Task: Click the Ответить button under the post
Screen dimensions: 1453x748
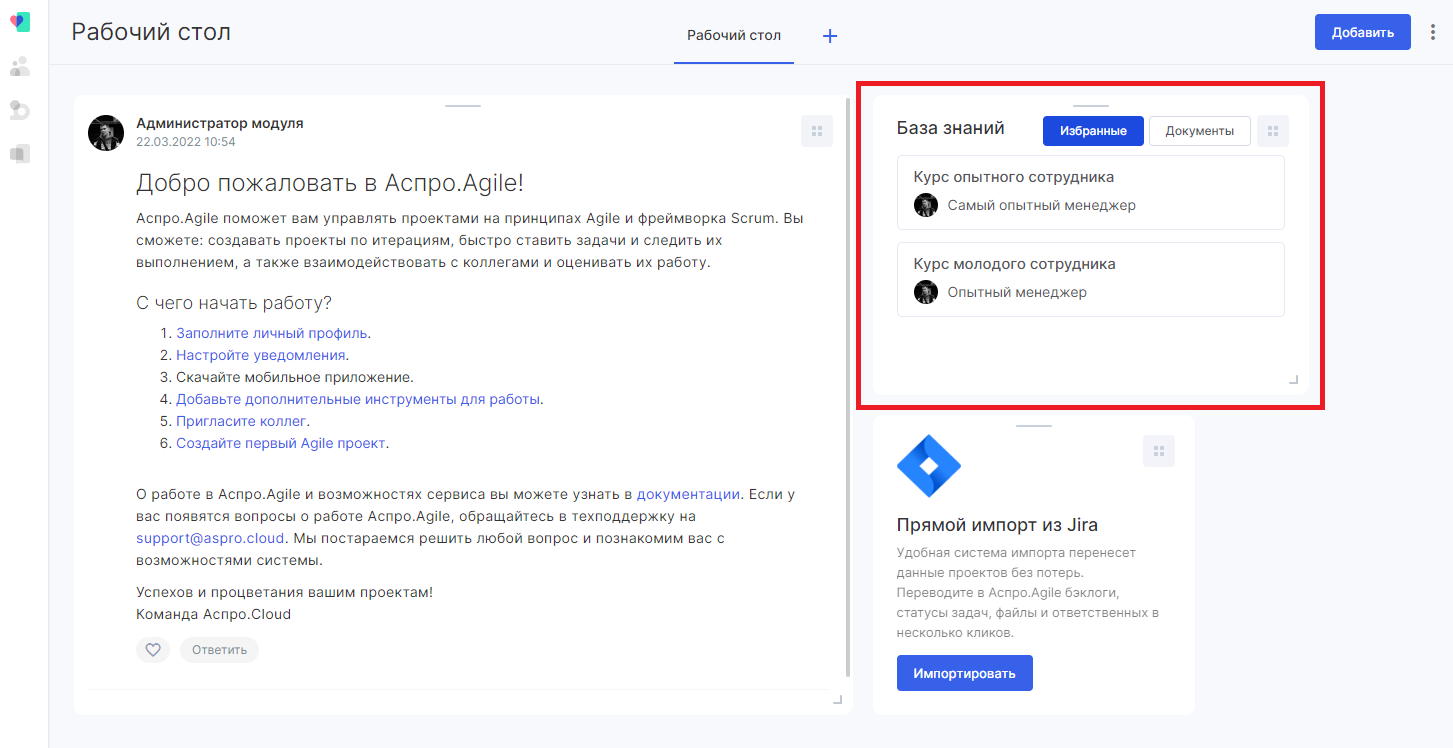Action: 219,650
